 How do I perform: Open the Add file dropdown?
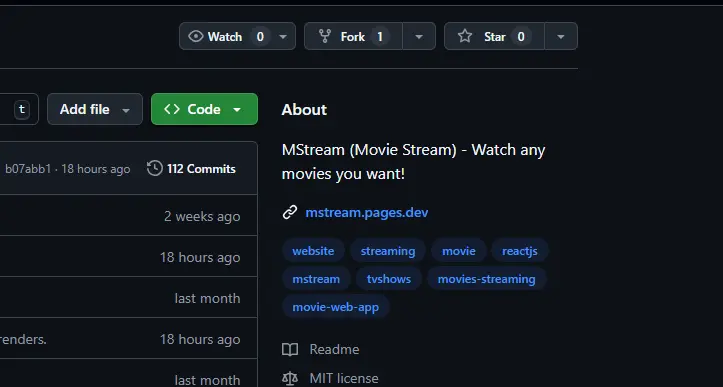tap(95, 109)
